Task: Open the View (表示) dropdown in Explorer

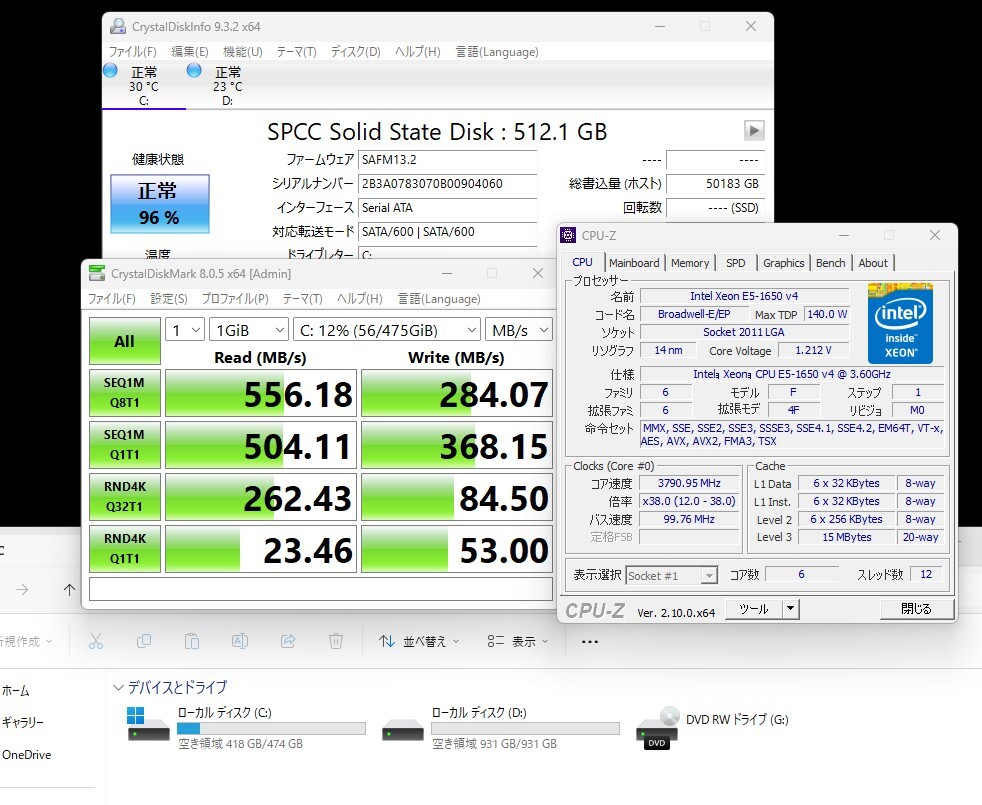Action: point(518,641)
